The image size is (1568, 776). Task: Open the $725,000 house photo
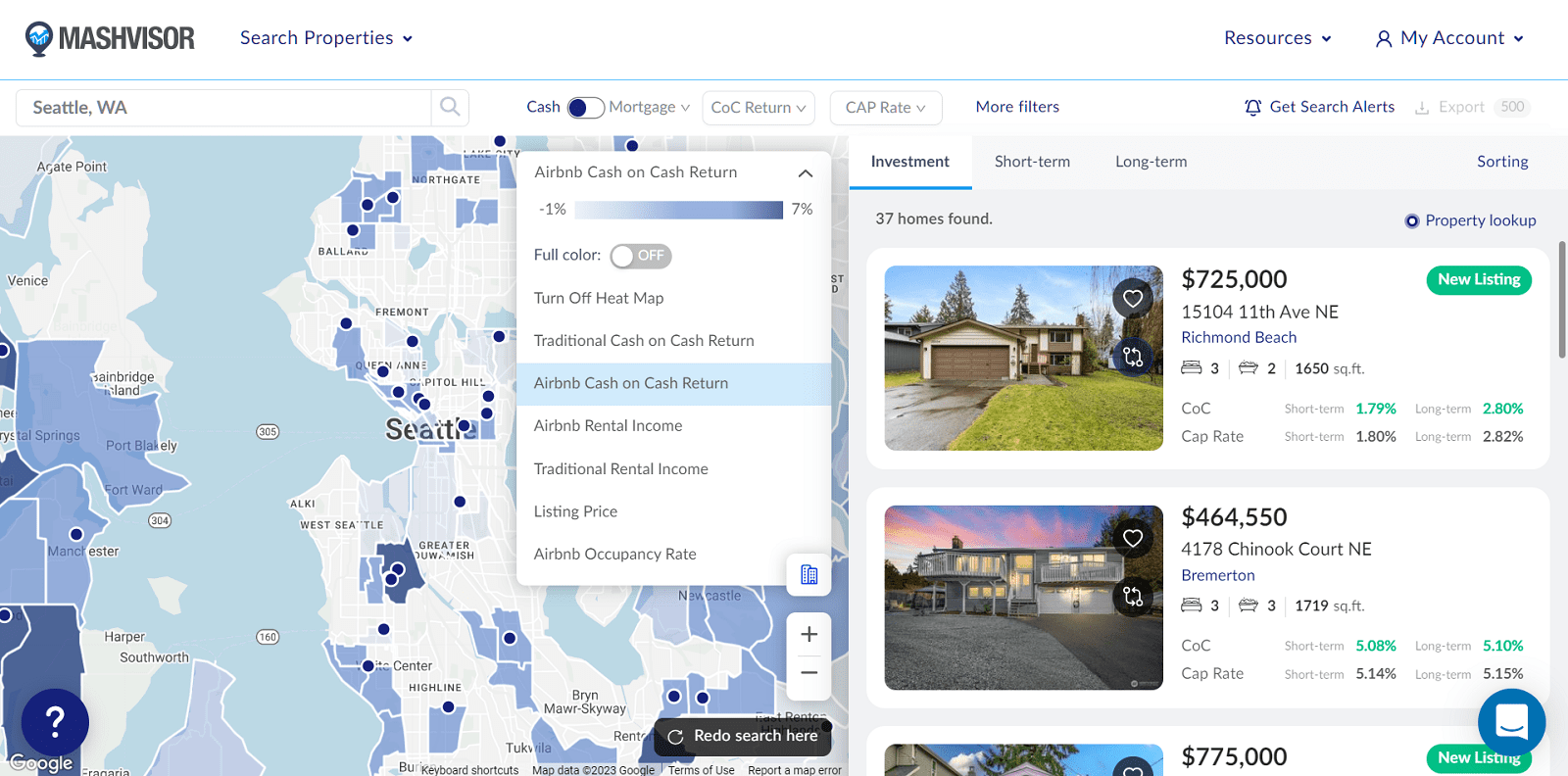point(1023,359)
